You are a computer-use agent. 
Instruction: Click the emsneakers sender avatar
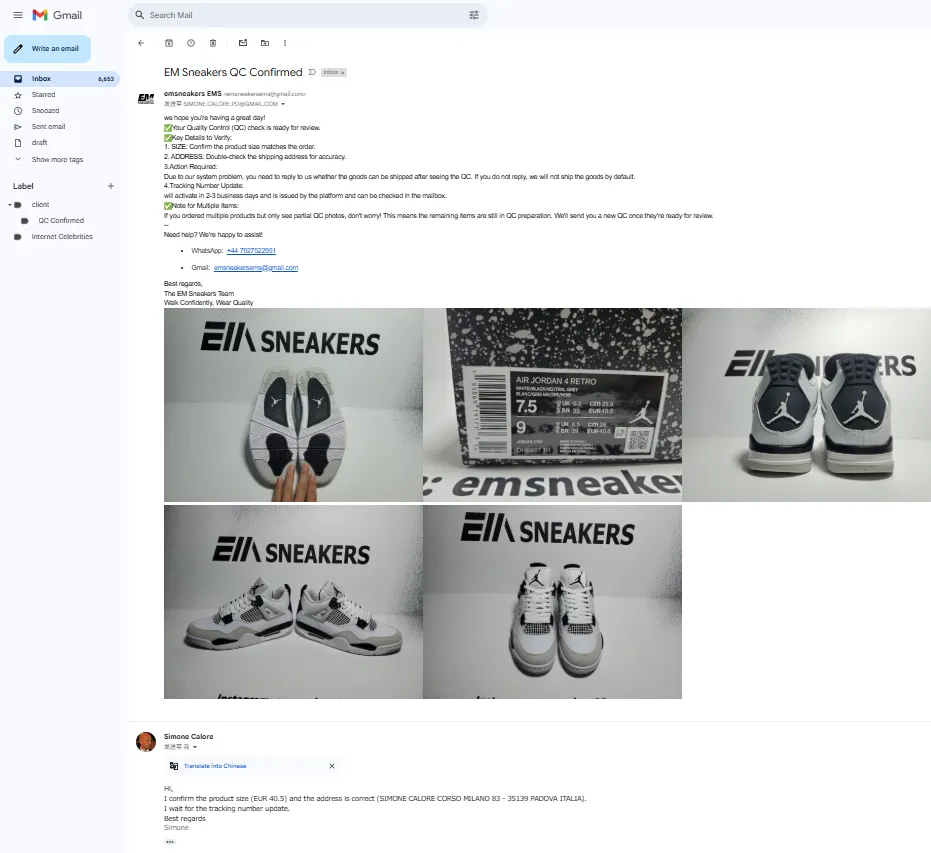(146, 99)
